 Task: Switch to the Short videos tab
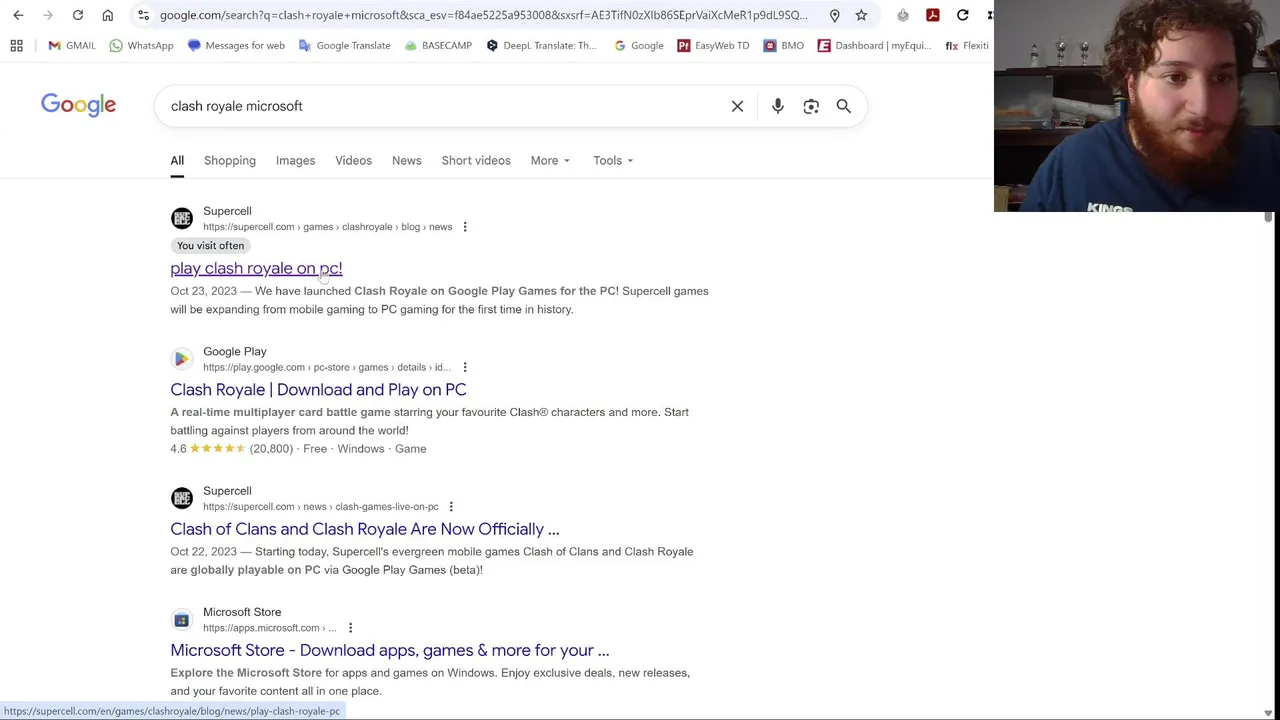click(476, 161)
